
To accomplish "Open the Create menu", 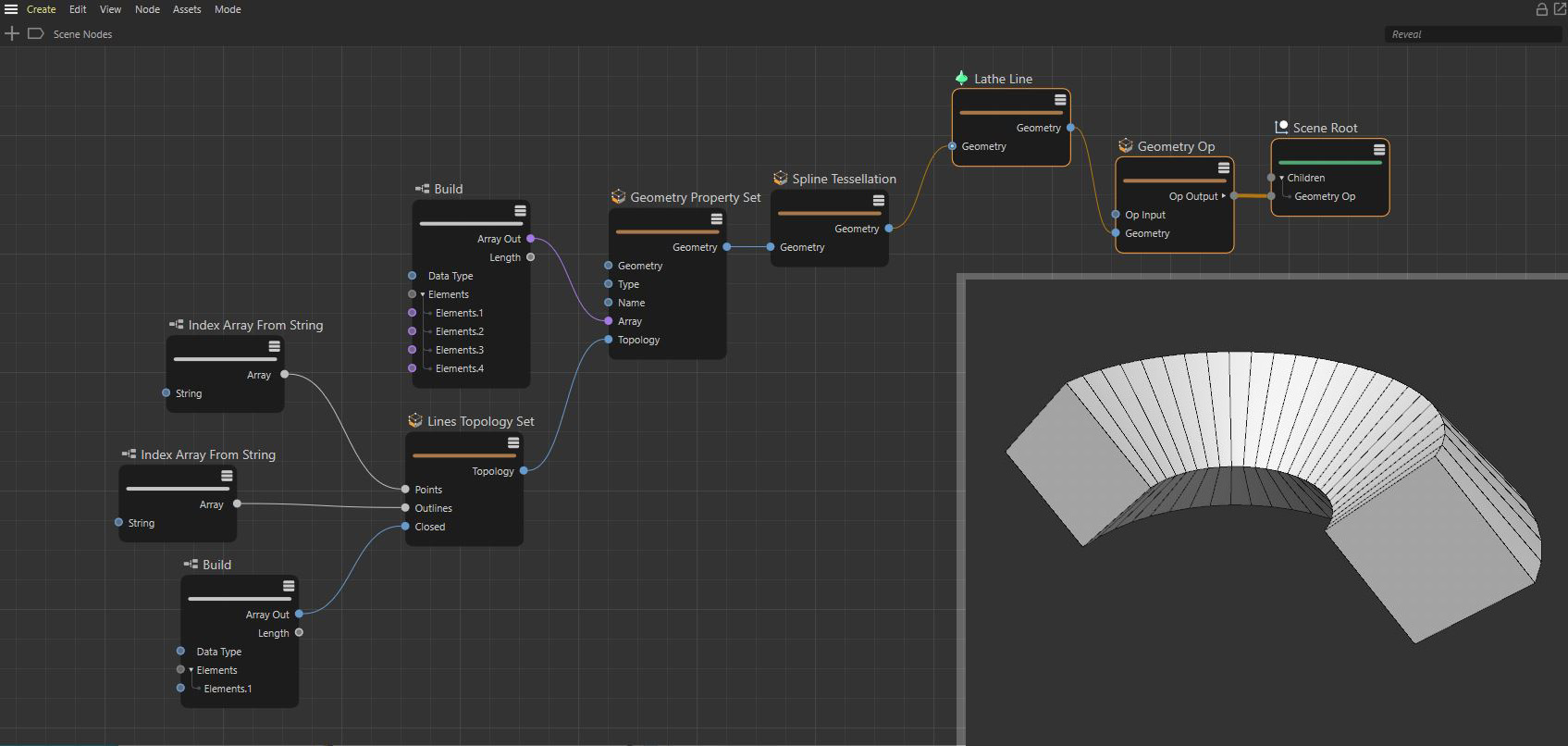I will tap(42, 9).
